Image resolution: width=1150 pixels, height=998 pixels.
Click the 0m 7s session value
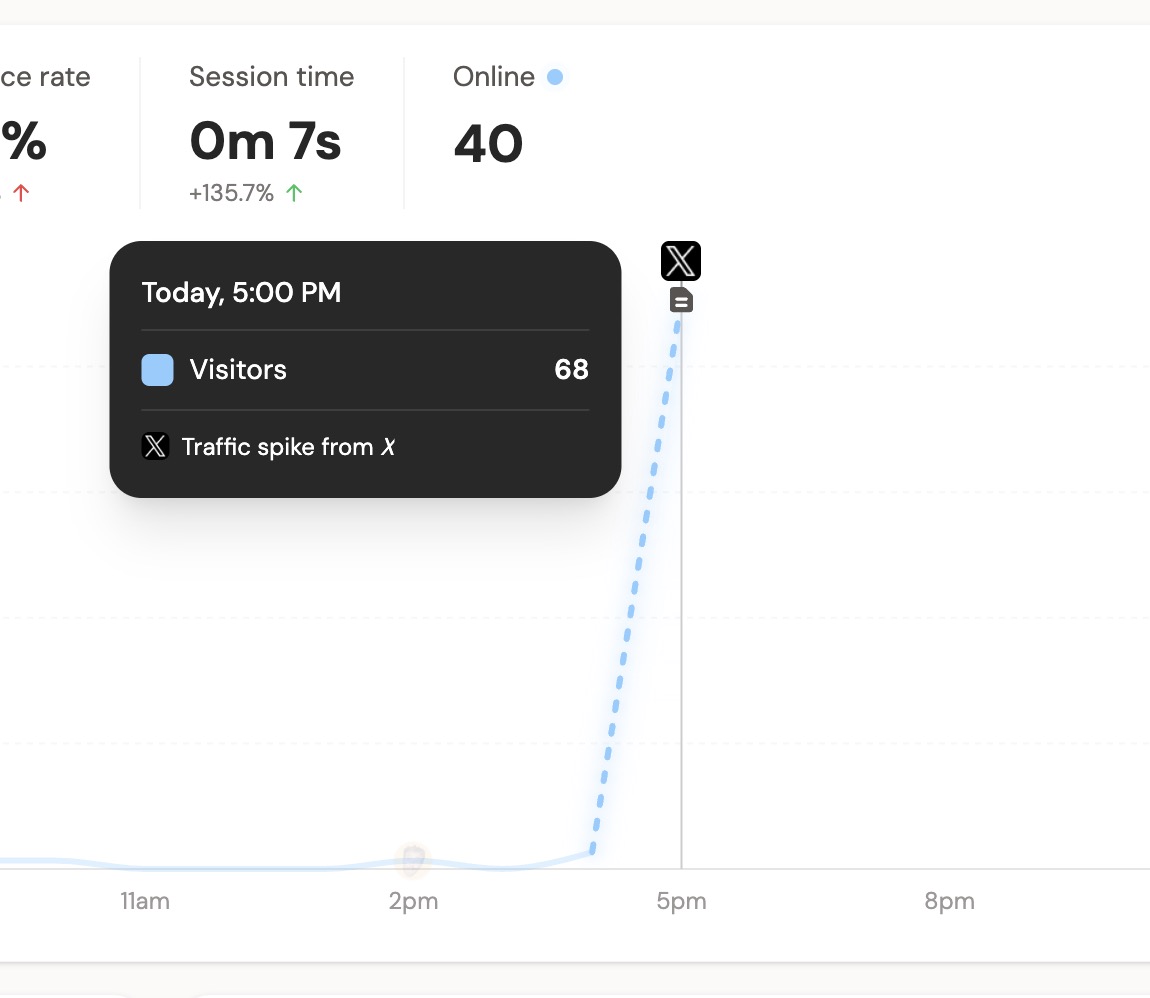[x=265, y=142]
